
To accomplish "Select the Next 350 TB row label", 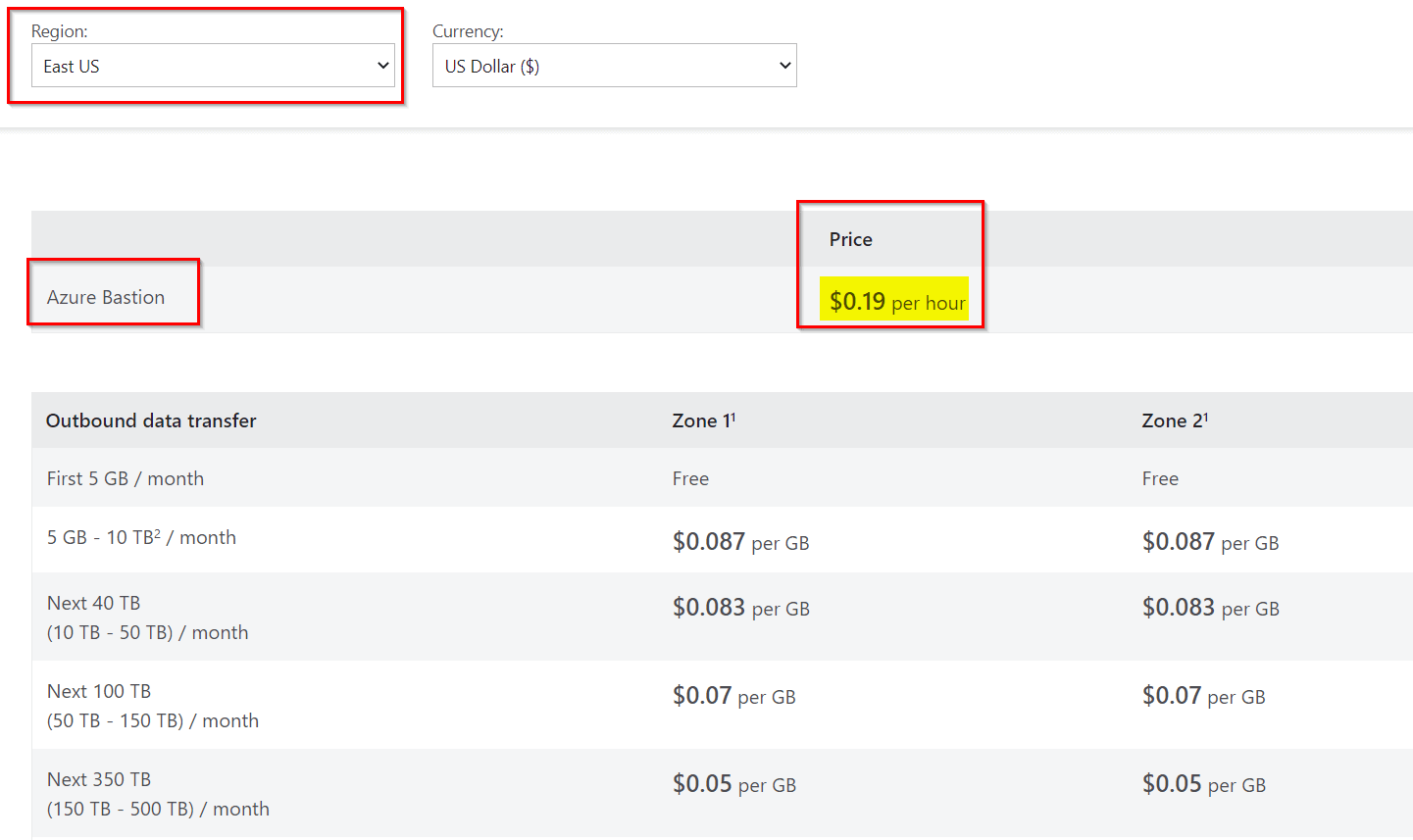I will (x=158, y=794).
